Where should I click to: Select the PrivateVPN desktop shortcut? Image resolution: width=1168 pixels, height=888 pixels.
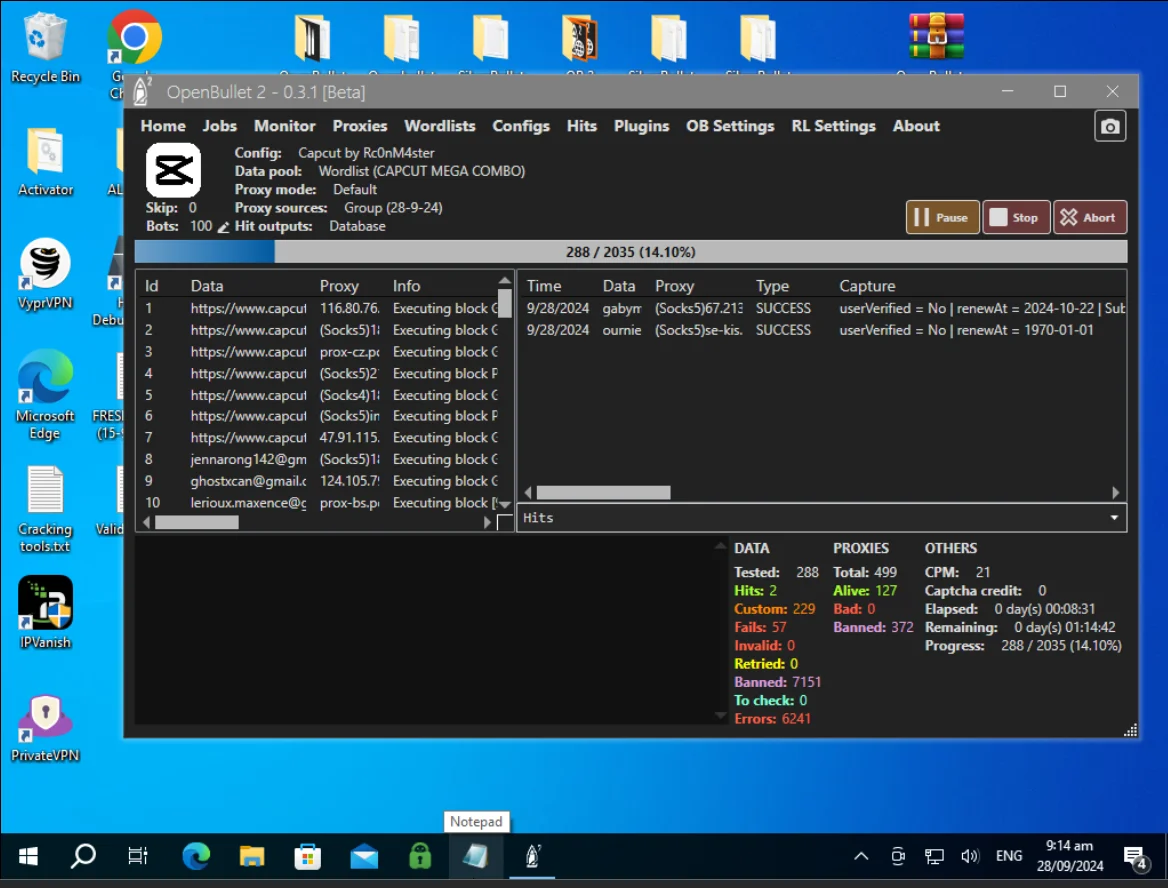[x=45, y=729]
